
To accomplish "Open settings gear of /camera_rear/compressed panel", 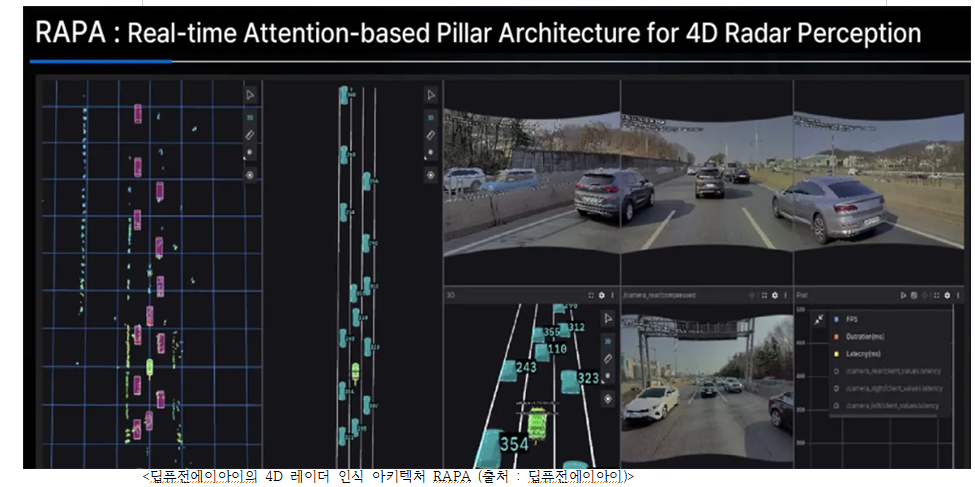I will (x=774, y=296).
